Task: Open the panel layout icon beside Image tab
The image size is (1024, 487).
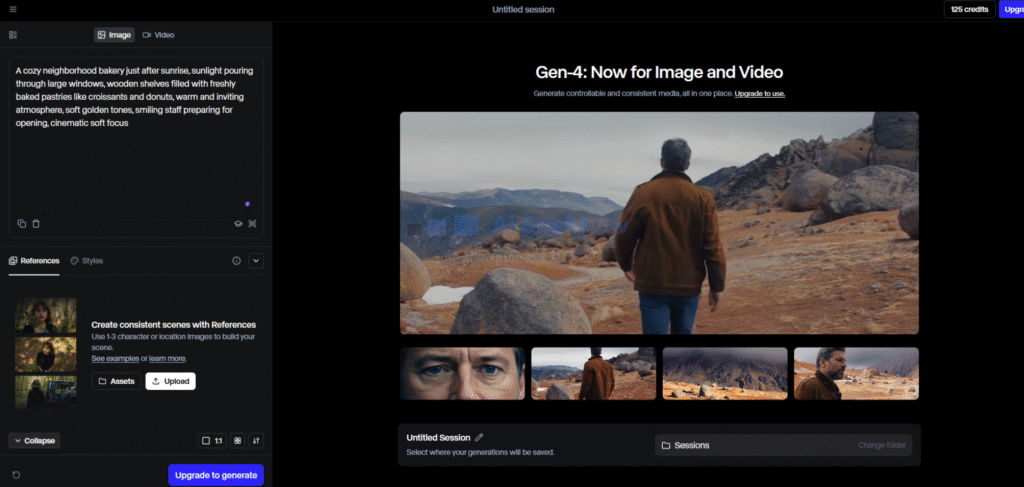Action: [x=13, y=35]
